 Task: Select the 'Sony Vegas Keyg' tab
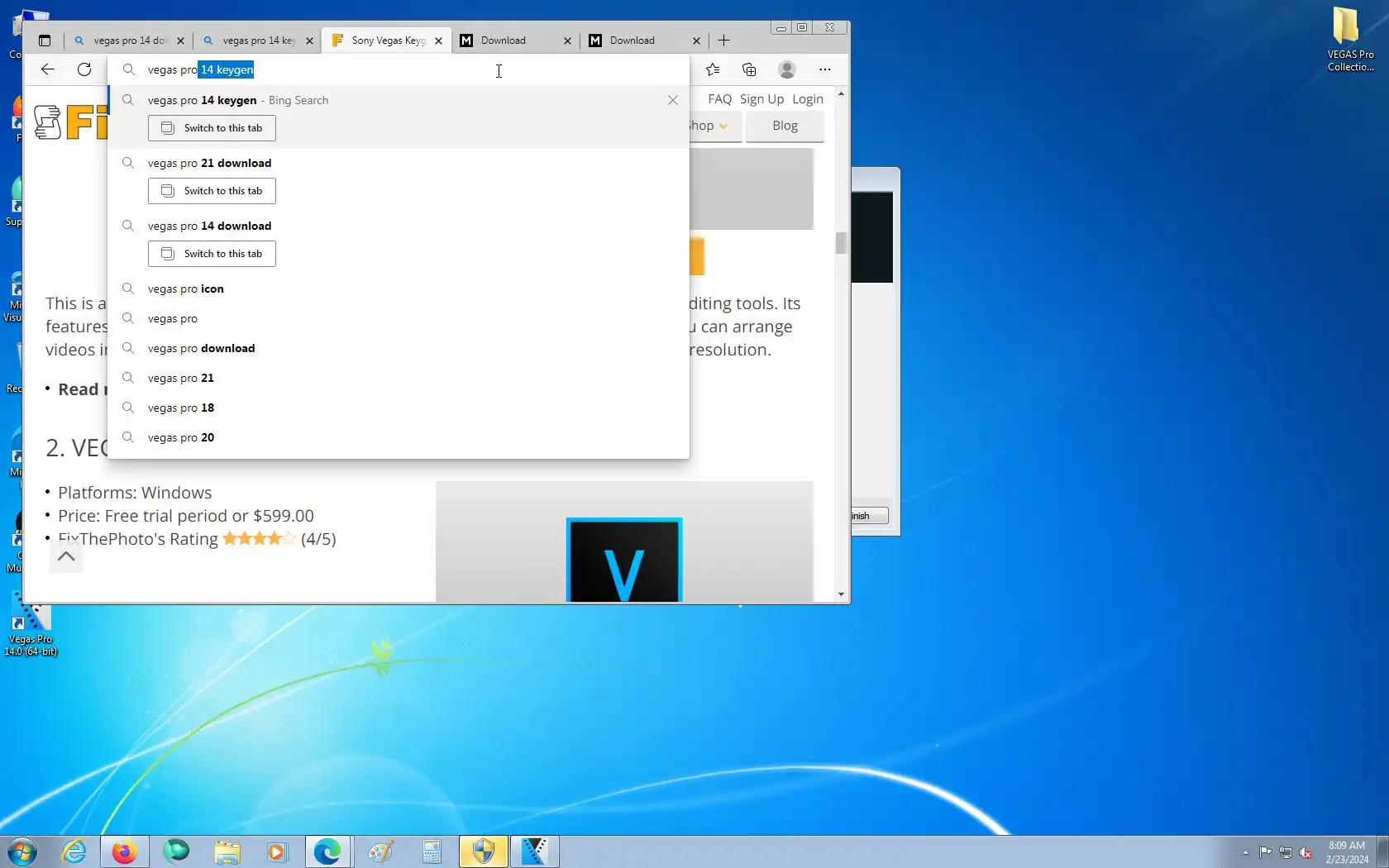click(387, 41)
